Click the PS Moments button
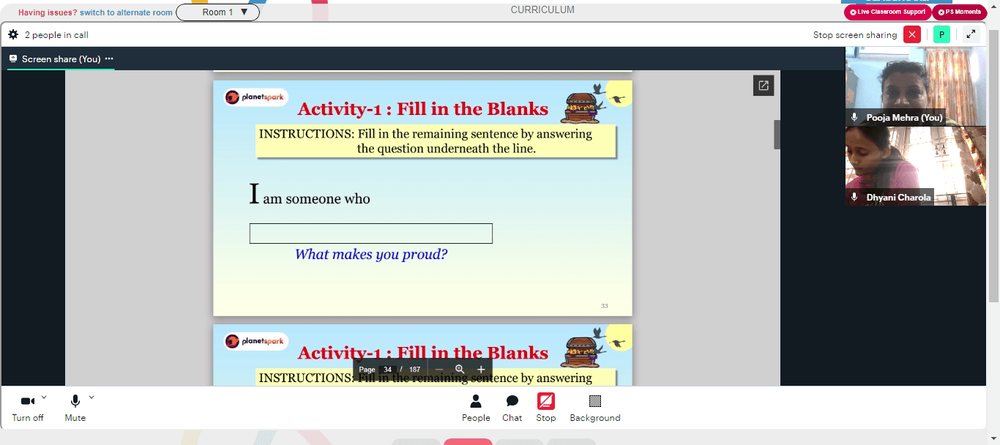 (x=959, y=12)
